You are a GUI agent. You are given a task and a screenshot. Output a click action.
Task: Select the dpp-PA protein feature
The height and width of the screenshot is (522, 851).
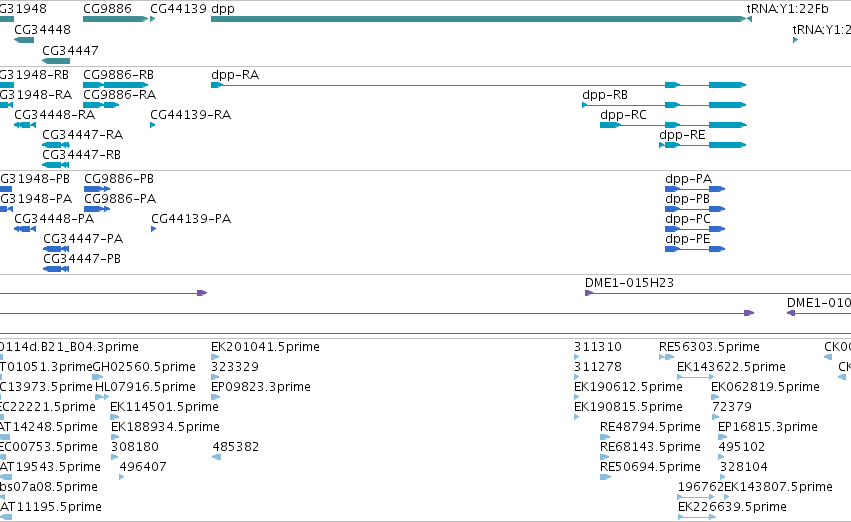point(695,189)
